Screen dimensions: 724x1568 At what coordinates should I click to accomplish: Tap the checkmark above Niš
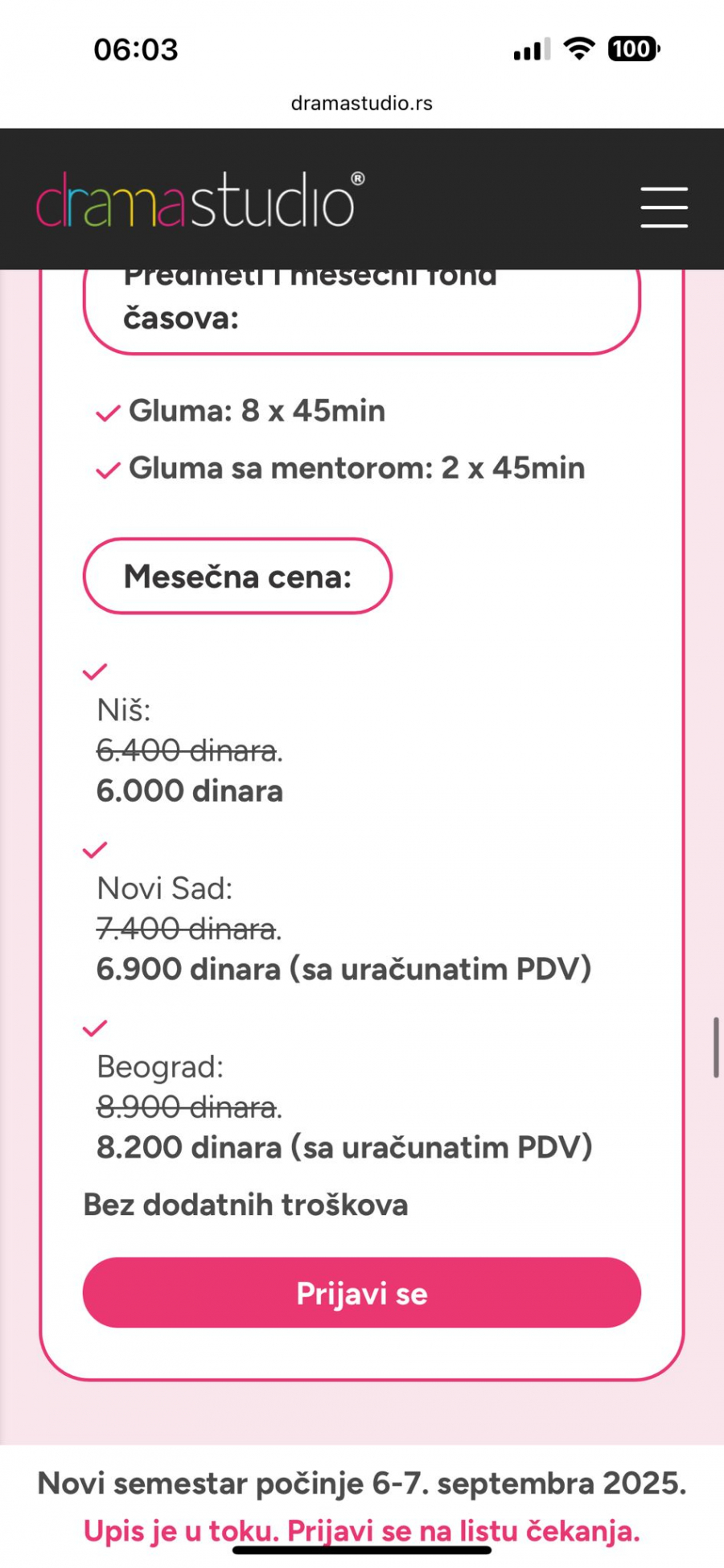pos(95,671)
